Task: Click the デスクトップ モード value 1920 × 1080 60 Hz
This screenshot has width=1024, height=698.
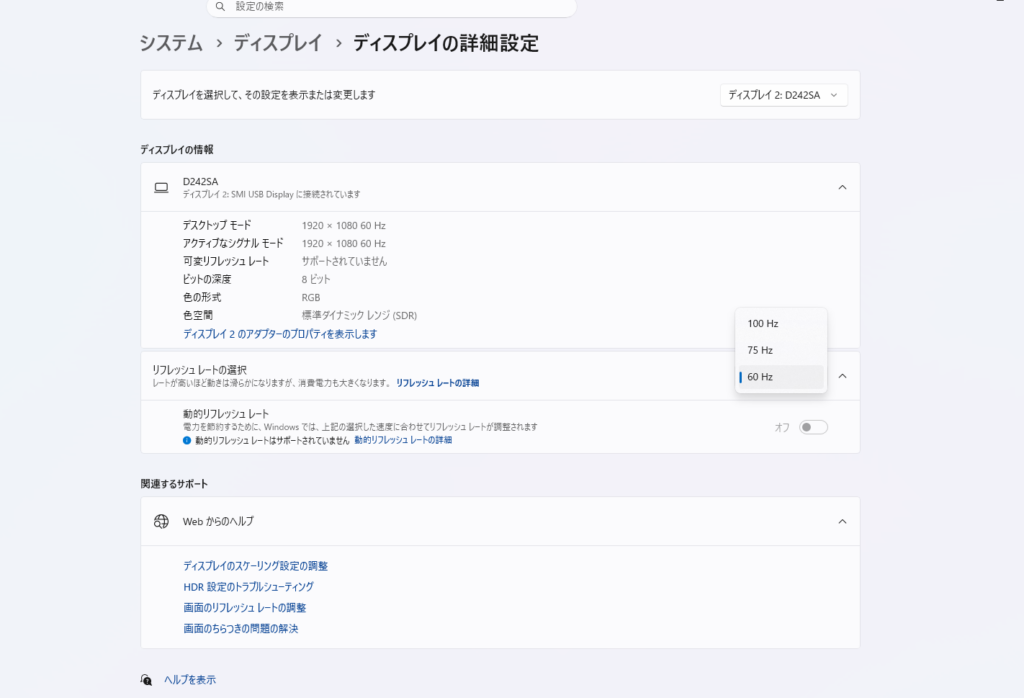Action: click(x=344, y=226)
